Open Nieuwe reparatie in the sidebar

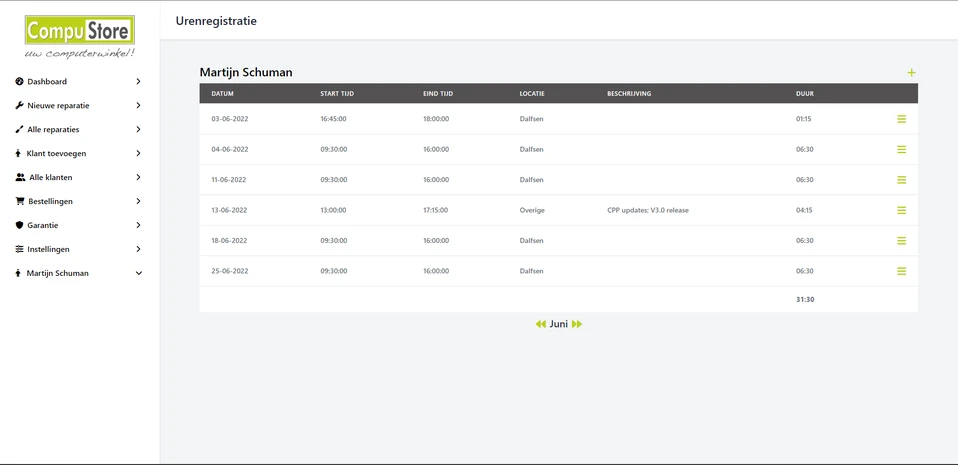tap(58, 105)
